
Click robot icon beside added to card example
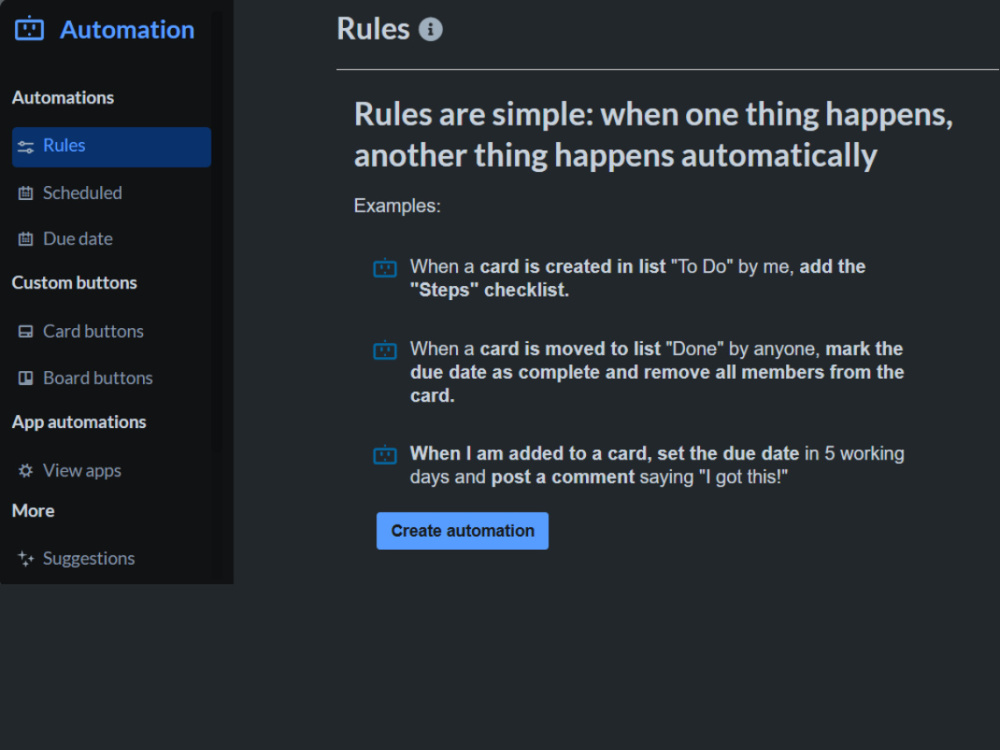click(x=385, y=455)
